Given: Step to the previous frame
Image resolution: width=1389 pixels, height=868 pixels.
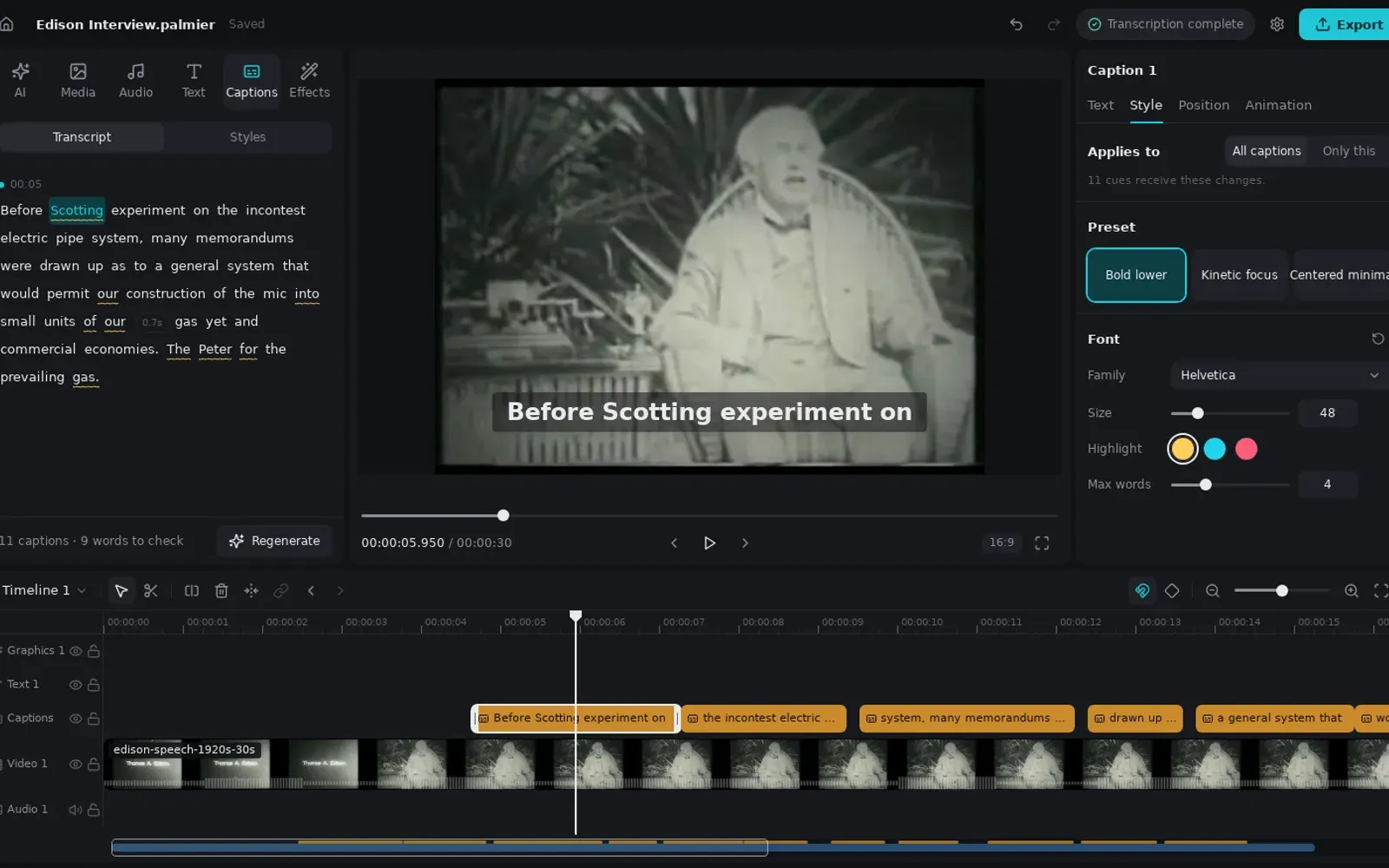Looking at the screenshot, I should [x=674, y=542].
